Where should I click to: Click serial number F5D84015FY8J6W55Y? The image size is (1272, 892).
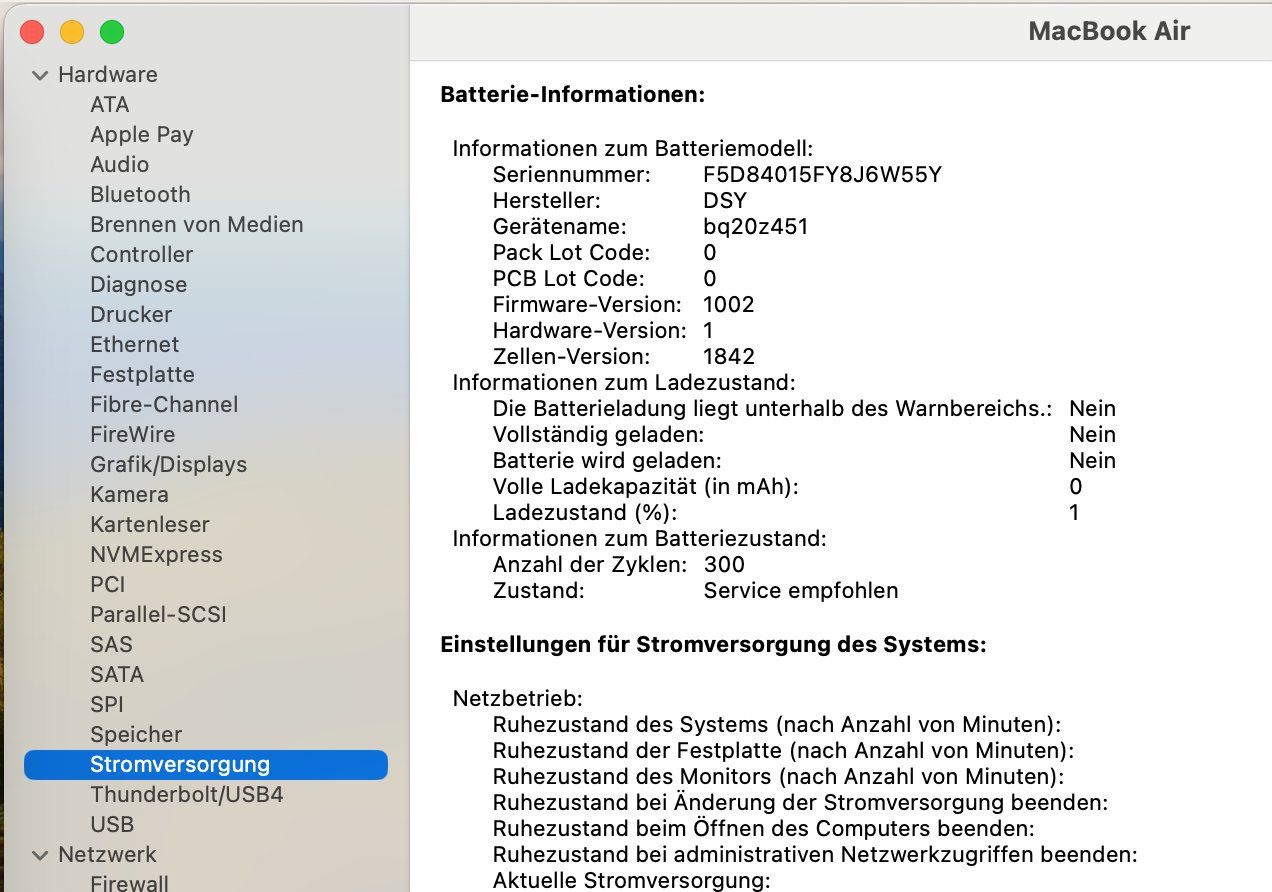coord(822,175)
